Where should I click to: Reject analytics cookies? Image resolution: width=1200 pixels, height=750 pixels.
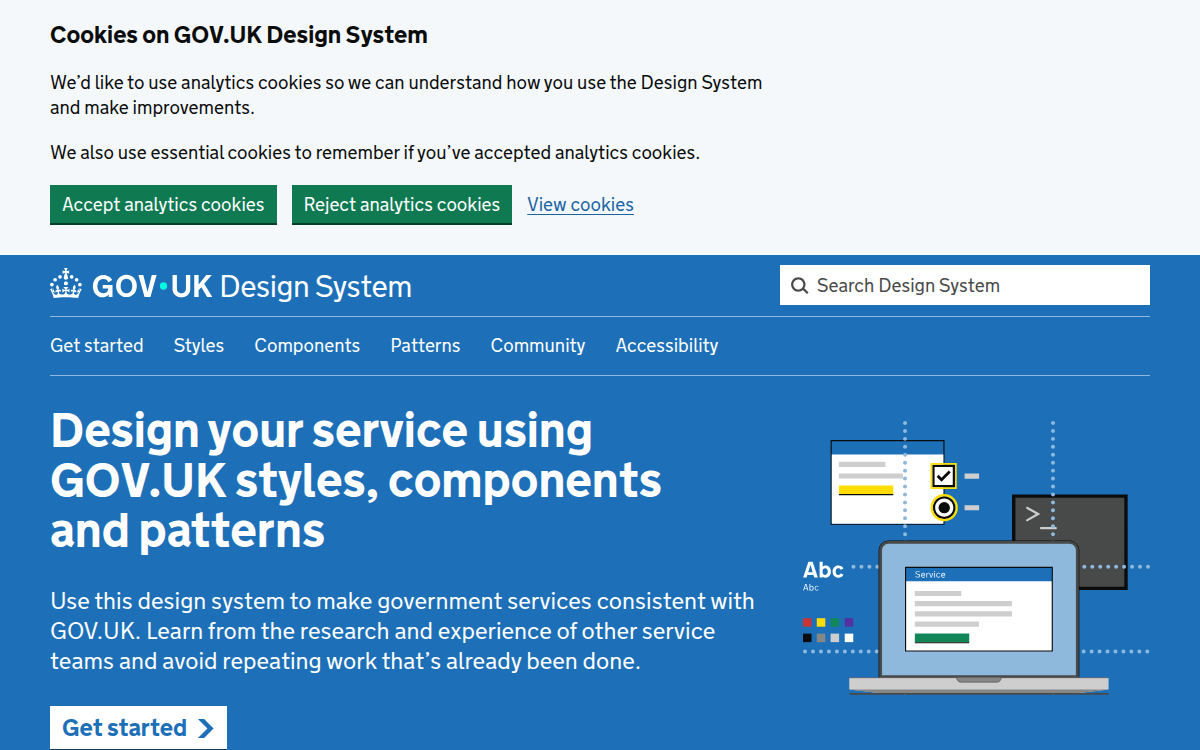402,204
